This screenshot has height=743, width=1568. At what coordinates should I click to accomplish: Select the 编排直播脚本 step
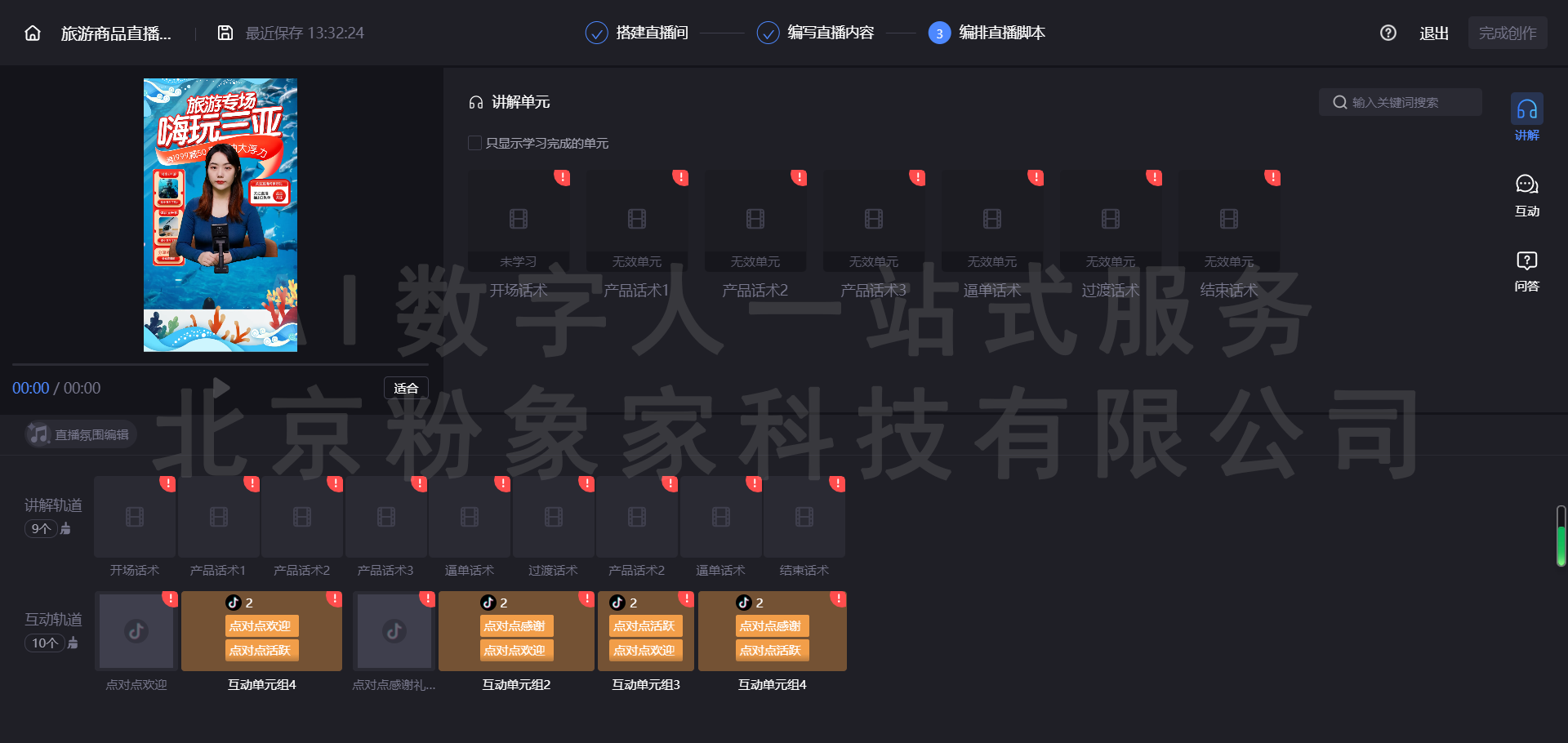pyautogui.click(x=987, y=33)
